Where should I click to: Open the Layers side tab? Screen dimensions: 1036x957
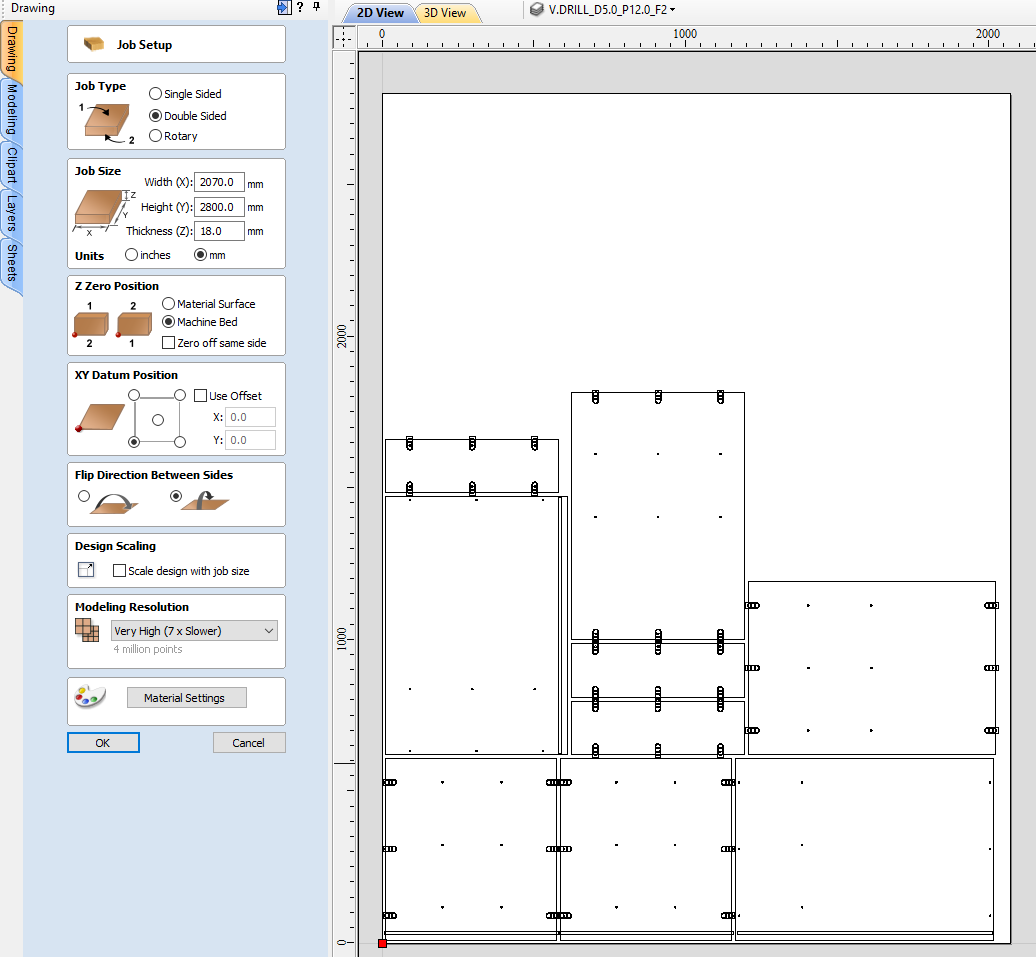(x=12, y=213)
